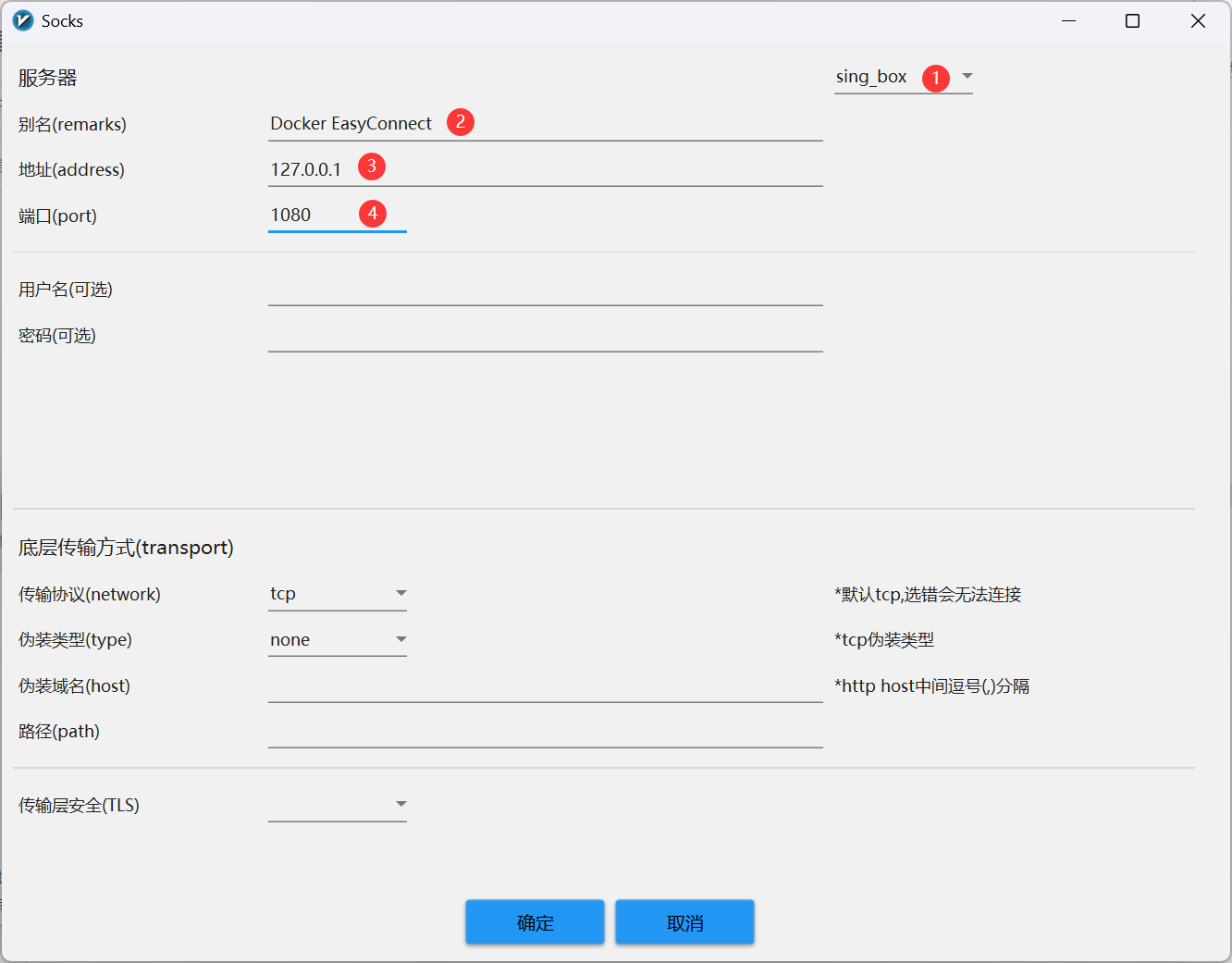This screenshot has height=963, width=1232.
Task: Click the path input field
Action: 546,731
